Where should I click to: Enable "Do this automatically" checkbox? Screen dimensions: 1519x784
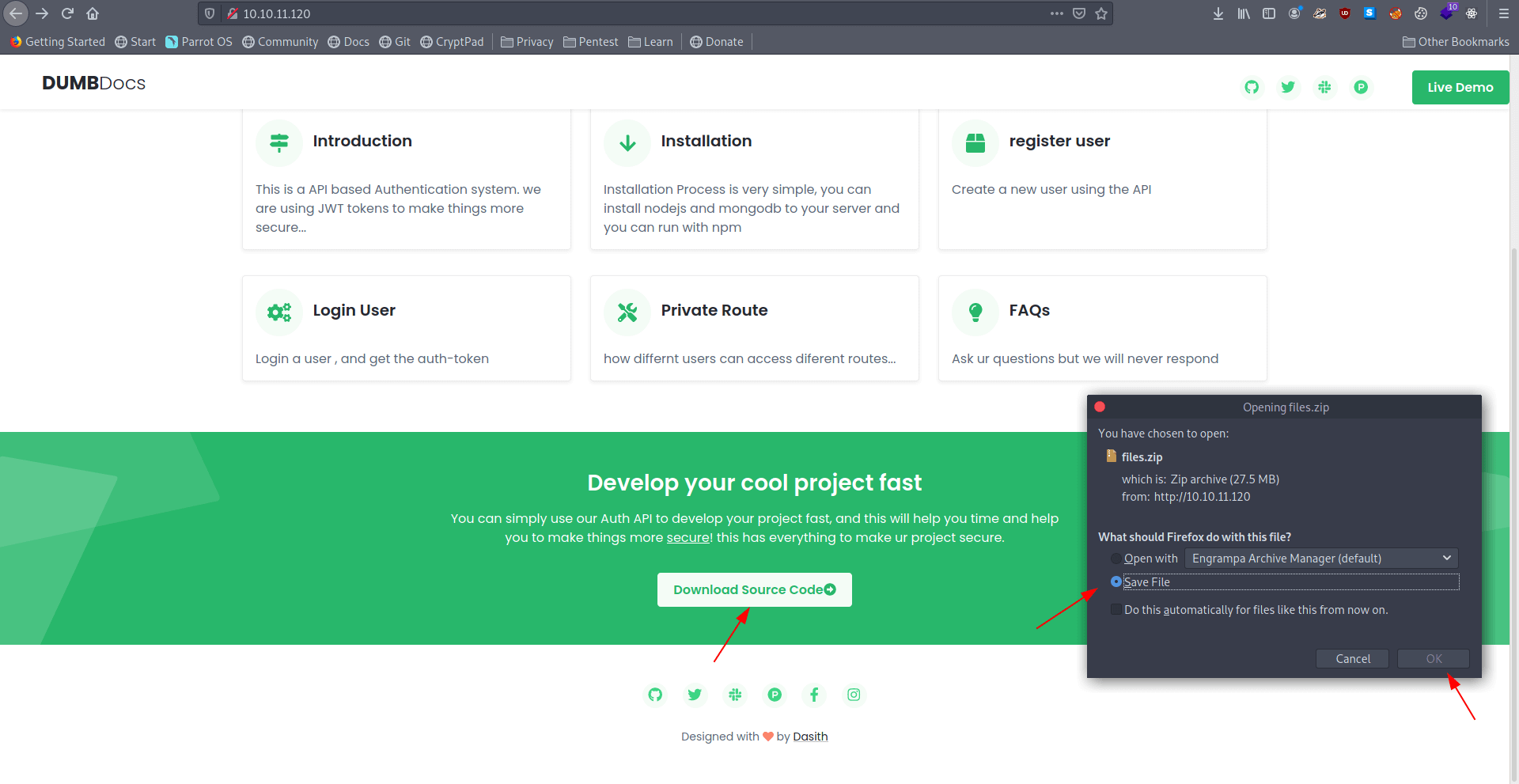point(1116,609)
